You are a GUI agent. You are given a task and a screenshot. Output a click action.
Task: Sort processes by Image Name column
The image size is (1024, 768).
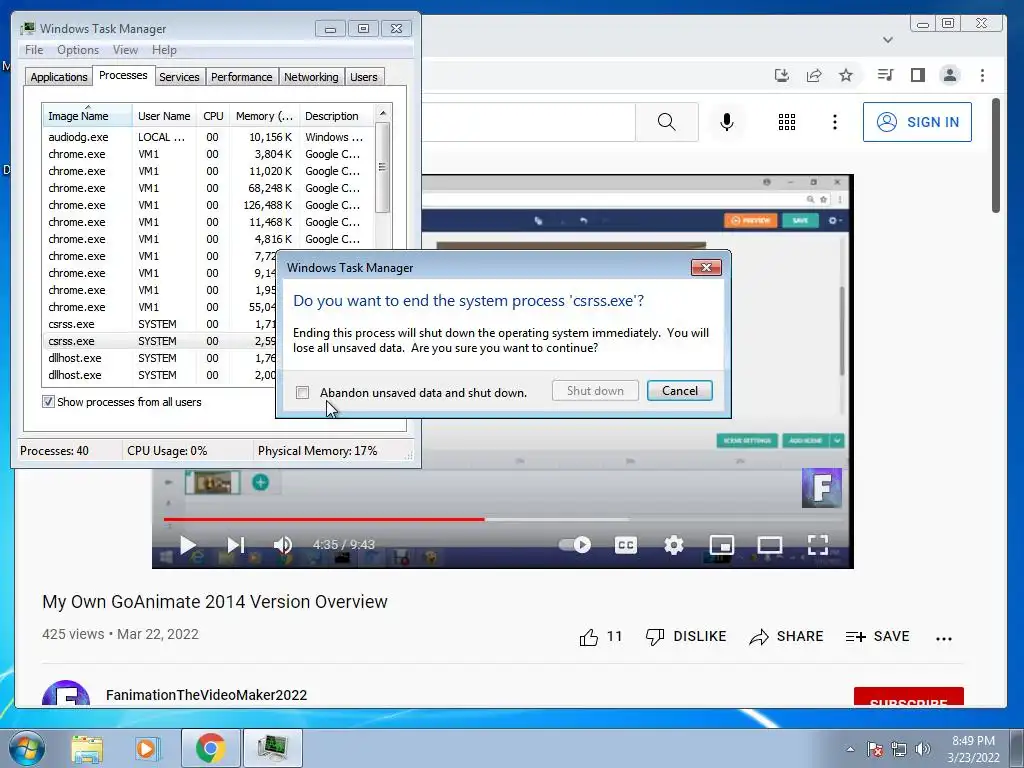[x=87, y=116]
